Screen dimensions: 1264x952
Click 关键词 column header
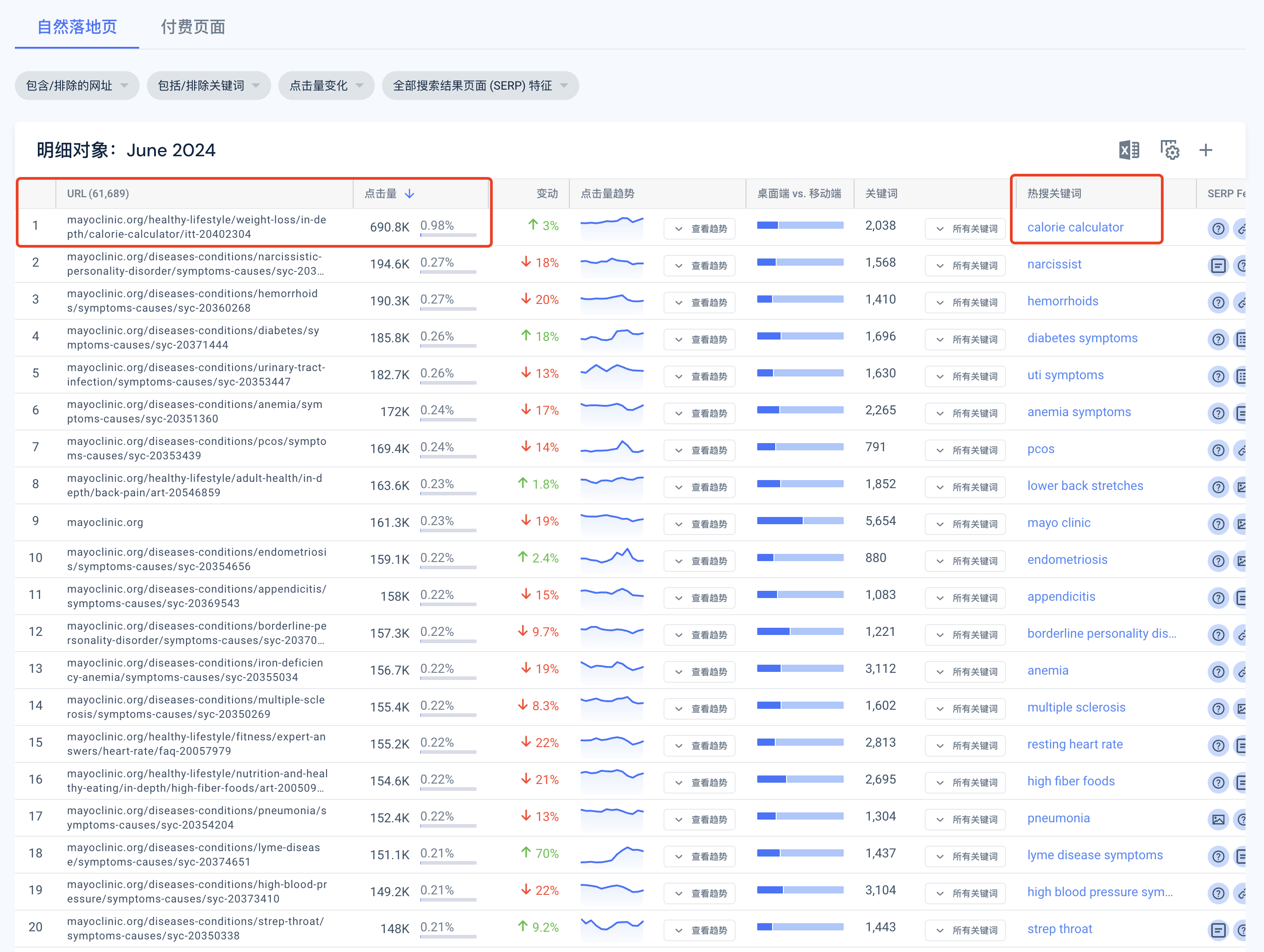click(881, 194)
